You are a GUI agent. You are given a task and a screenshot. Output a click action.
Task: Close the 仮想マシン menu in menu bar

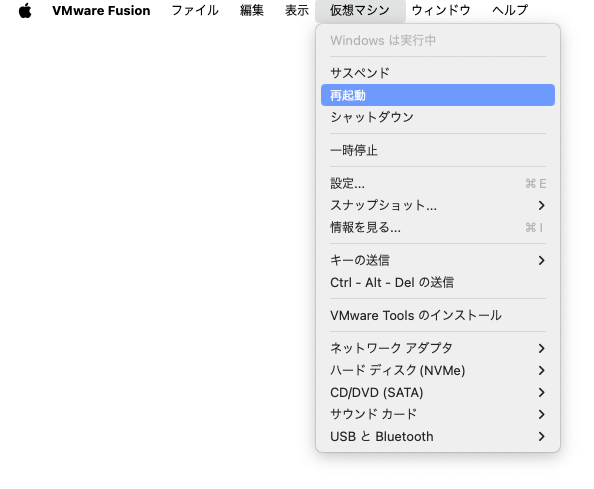click(360, 11)
